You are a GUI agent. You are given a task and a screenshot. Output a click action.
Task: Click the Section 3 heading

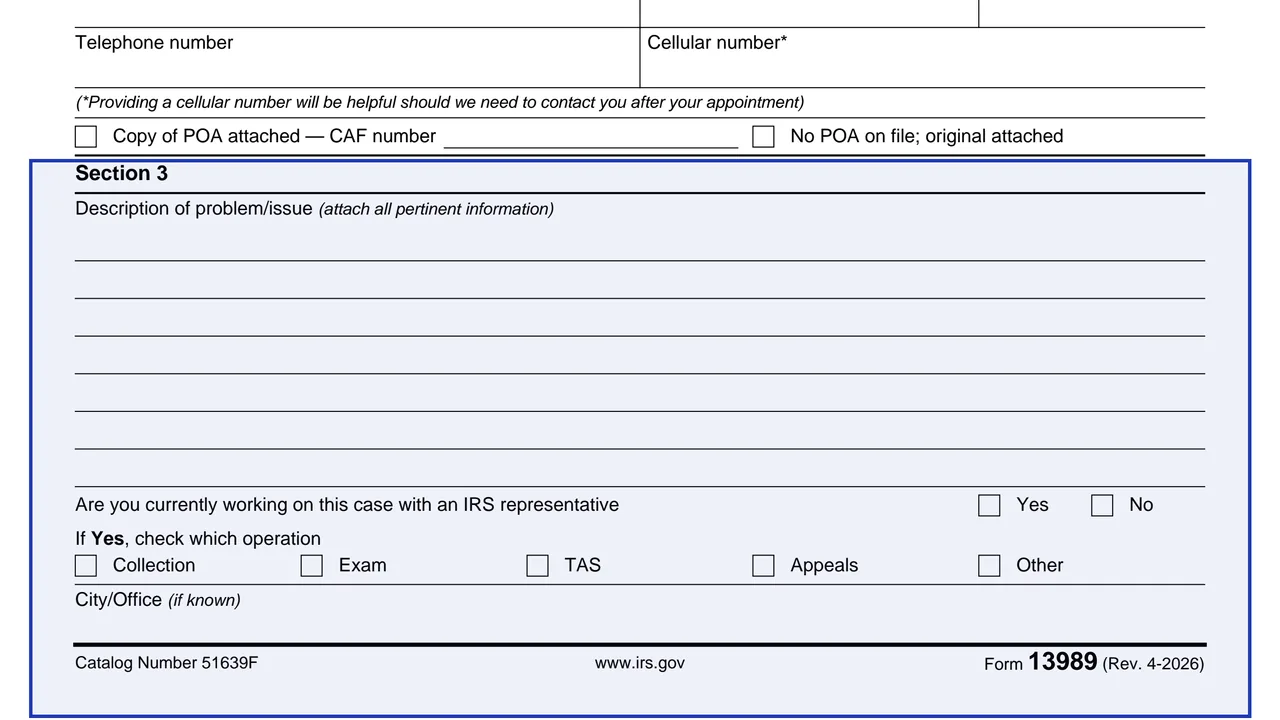point(121,174)
